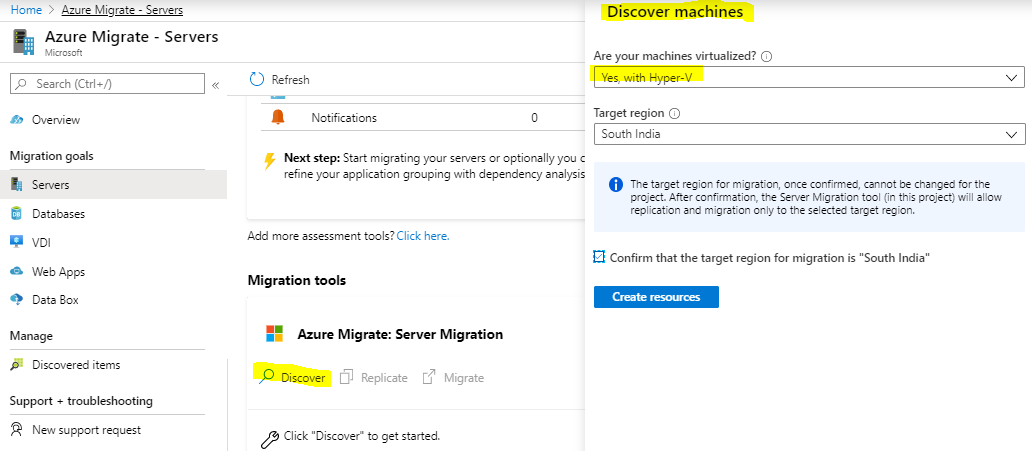Click the 'Click "Discover" to get started' text

[361, 436]
